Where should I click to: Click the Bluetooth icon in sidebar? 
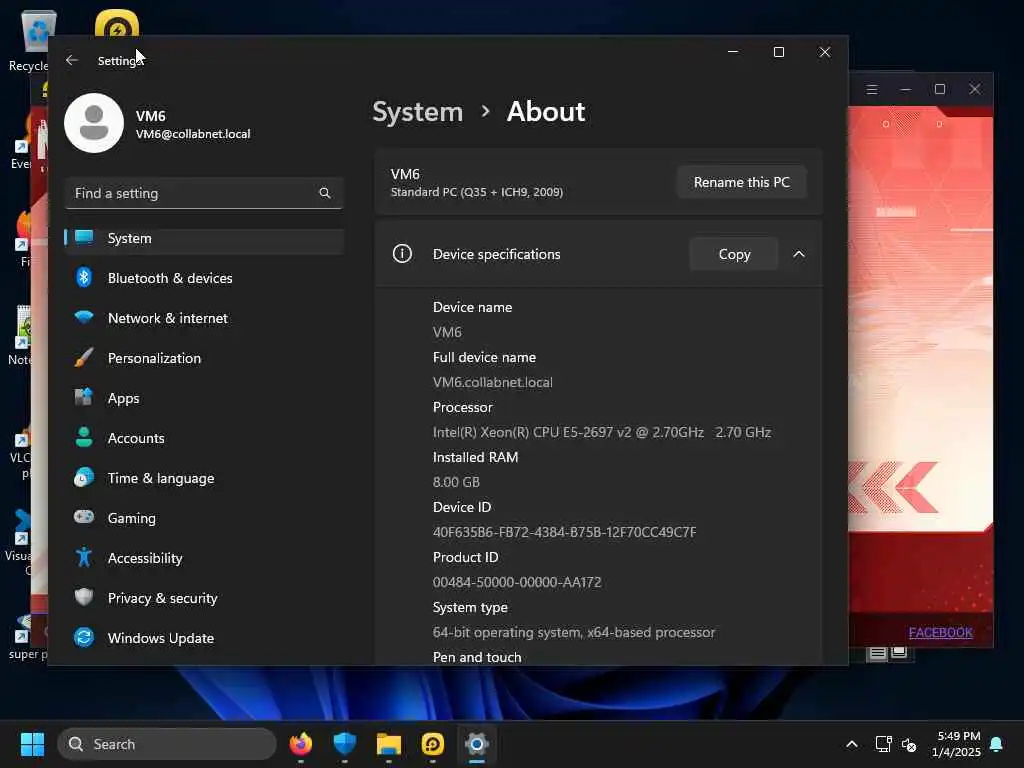[84, 278]
